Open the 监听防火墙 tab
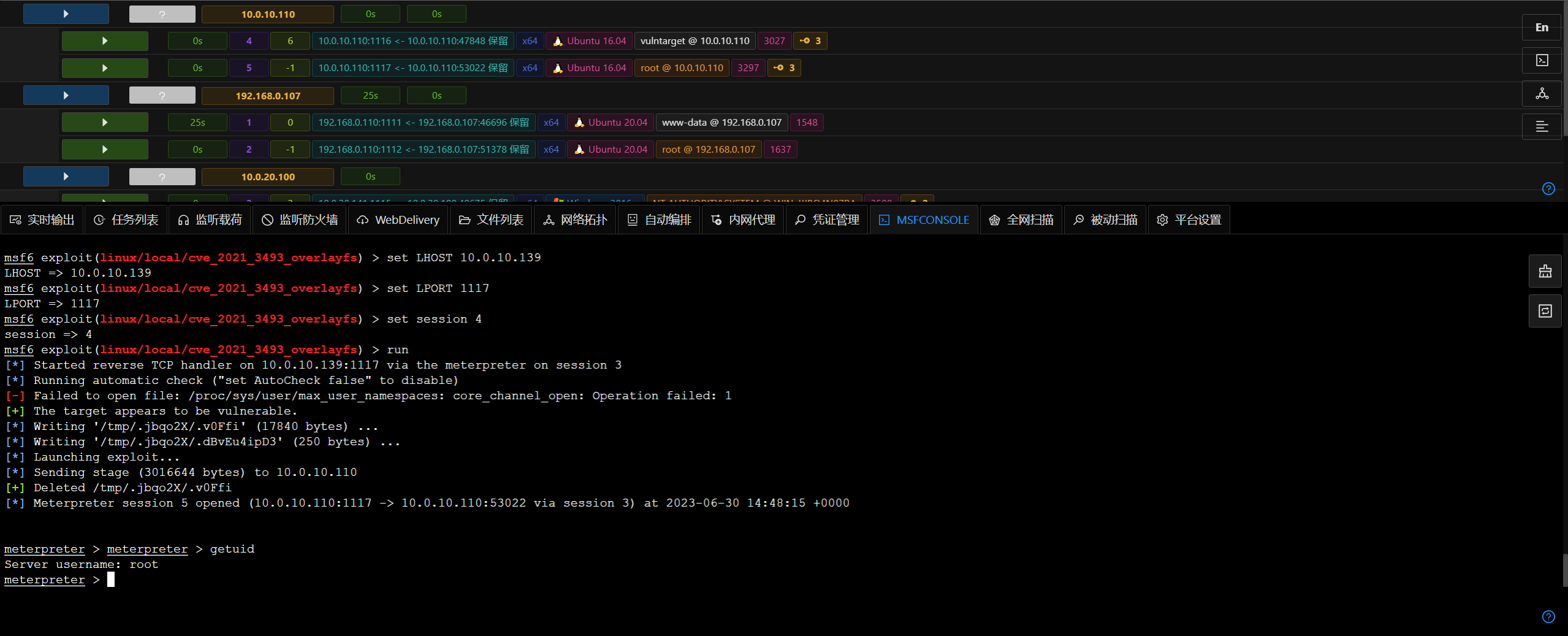Image resolution: width=1568 pixels, height=636 pixels. click(x=300, y=220)
